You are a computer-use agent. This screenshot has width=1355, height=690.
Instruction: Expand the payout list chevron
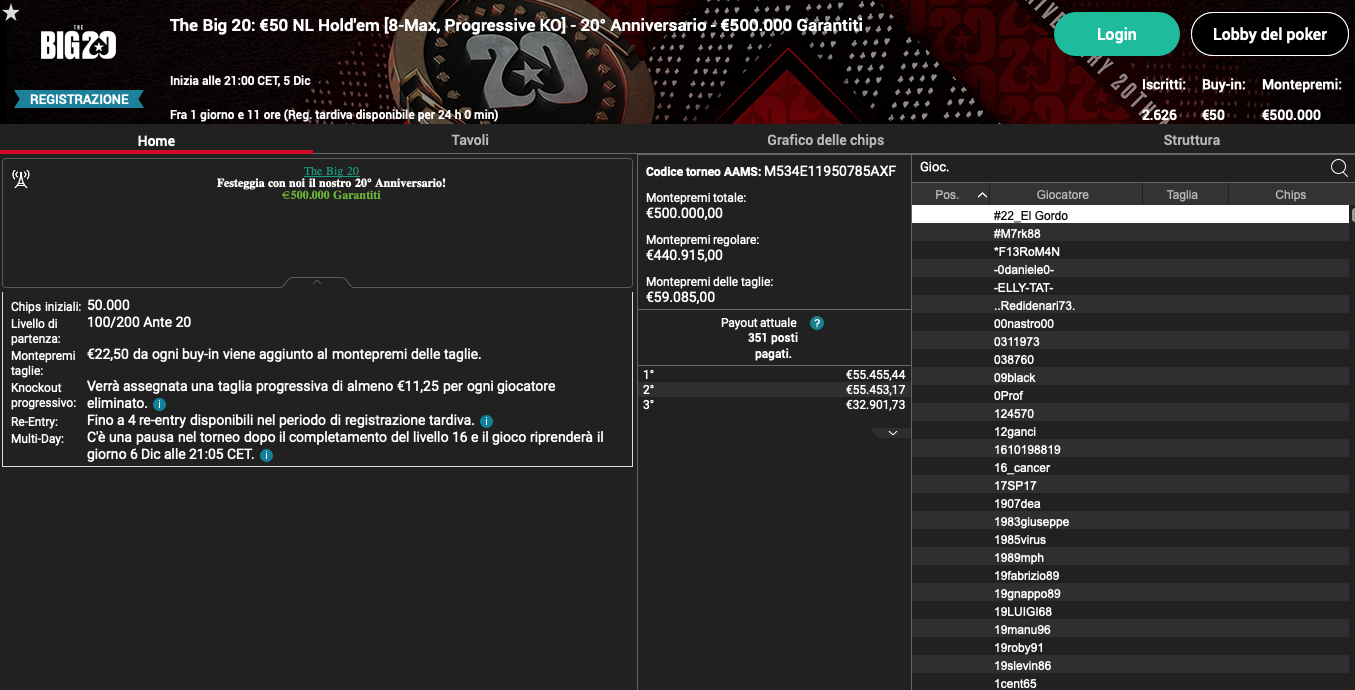coord(893,433)
